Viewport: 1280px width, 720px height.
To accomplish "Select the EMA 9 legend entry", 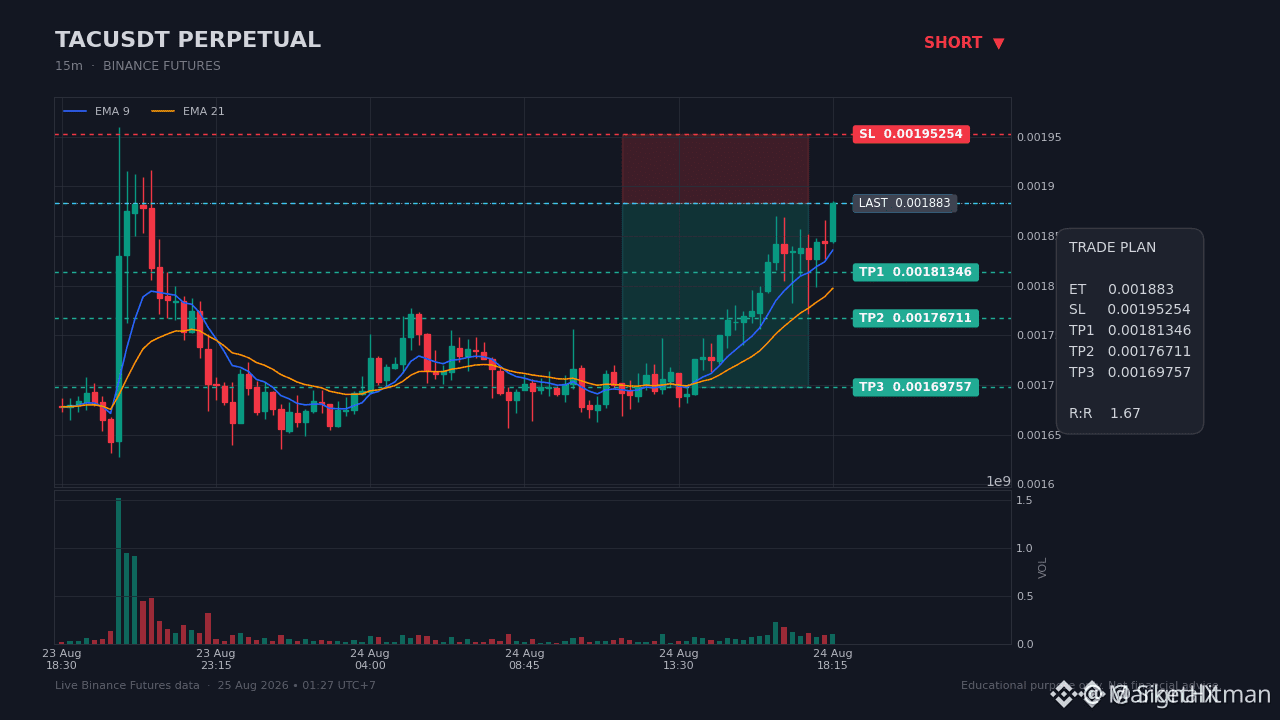I will [x=96, y=111].
